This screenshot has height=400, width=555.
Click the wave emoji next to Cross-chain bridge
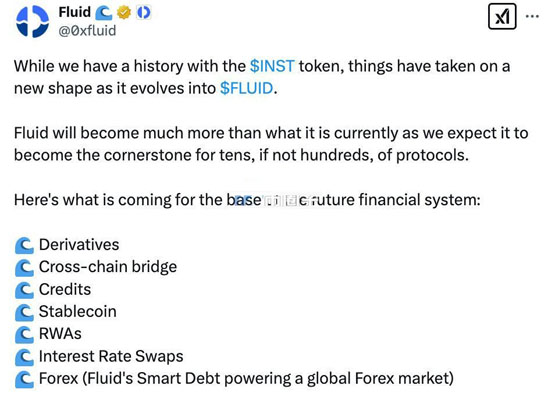[24, 268]
